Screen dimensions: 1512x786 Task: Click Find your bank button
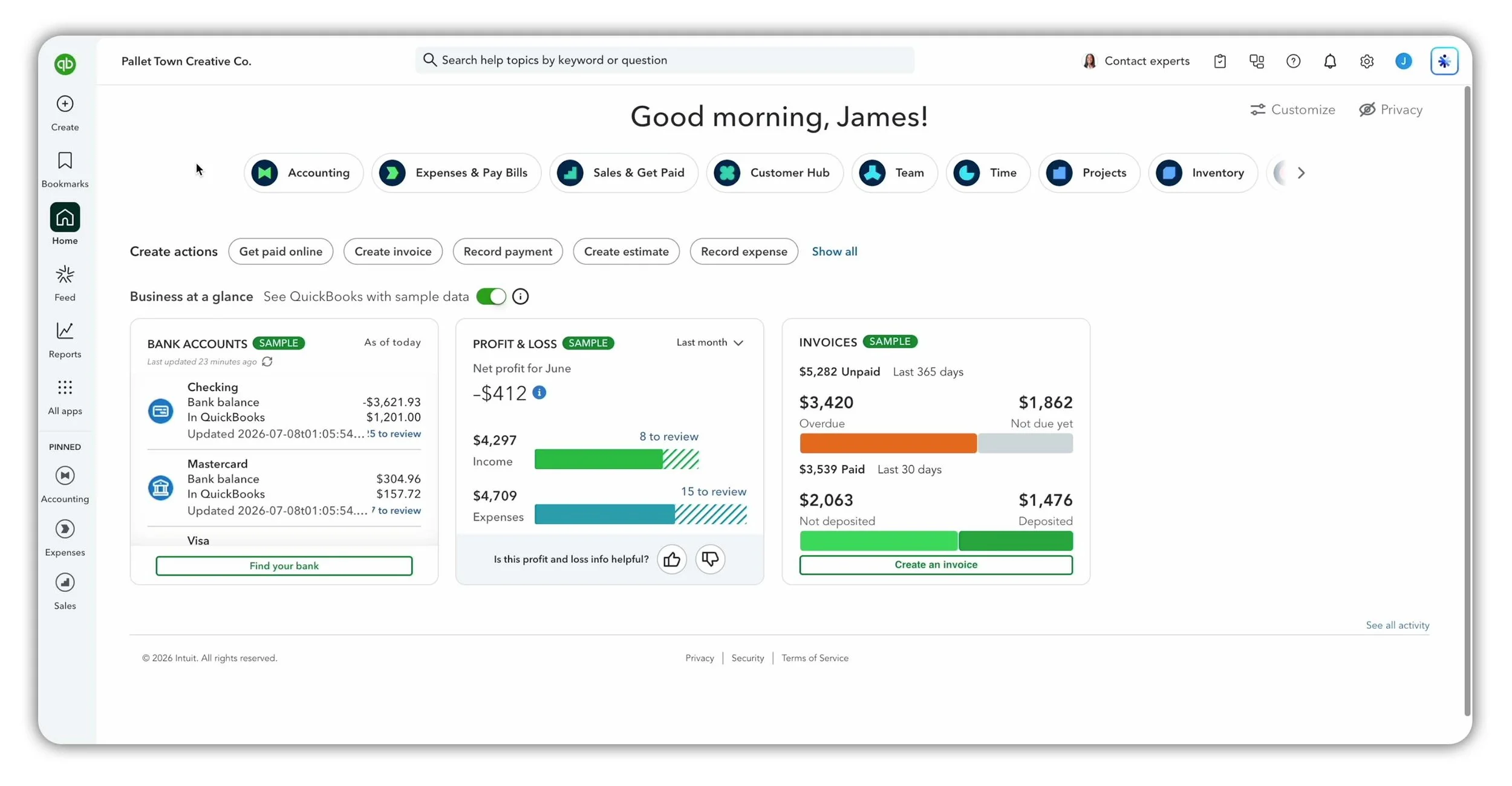coord(284,566)
